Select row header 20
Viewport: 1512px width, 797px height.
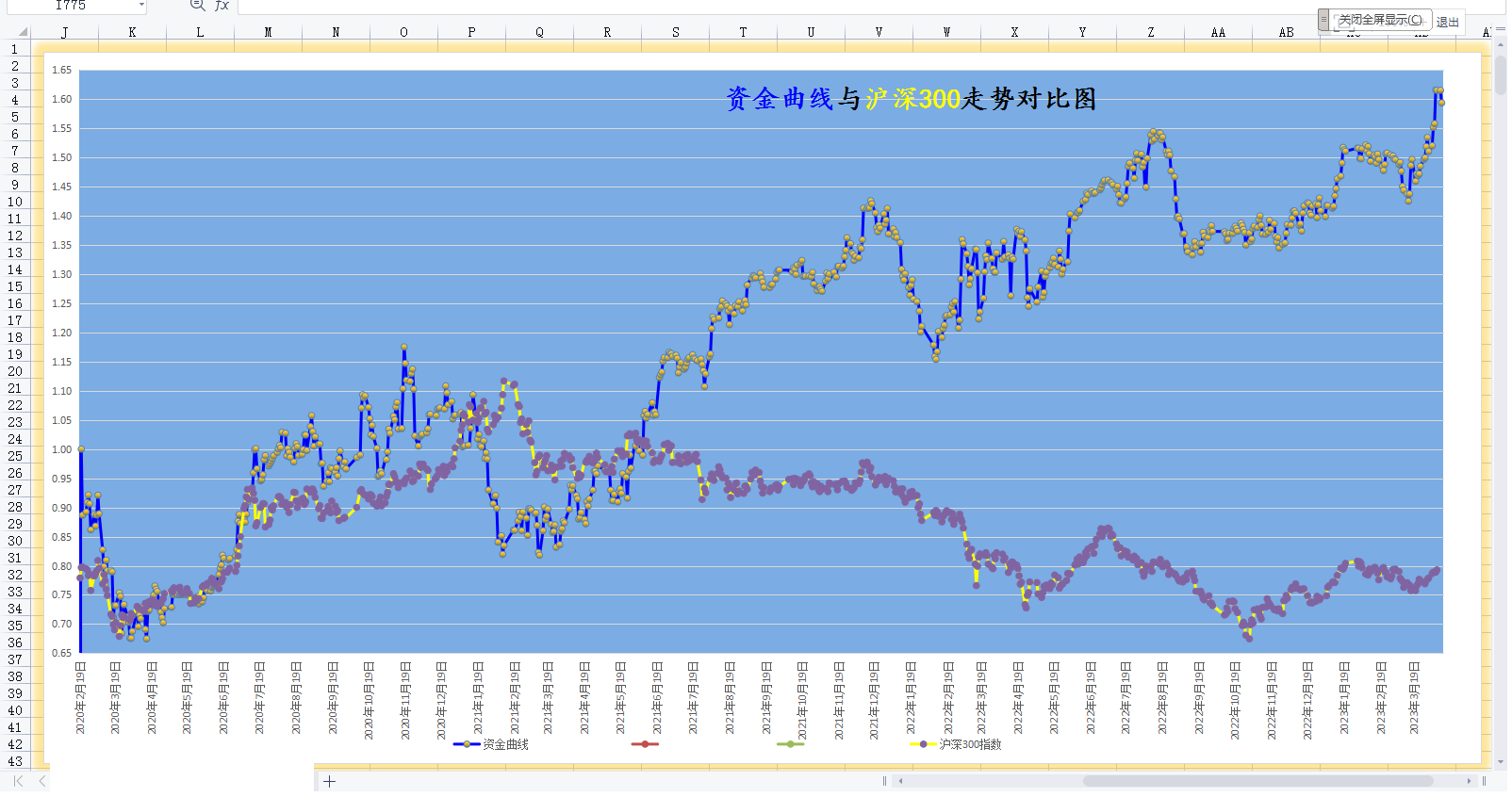click(x=15, y=371)
